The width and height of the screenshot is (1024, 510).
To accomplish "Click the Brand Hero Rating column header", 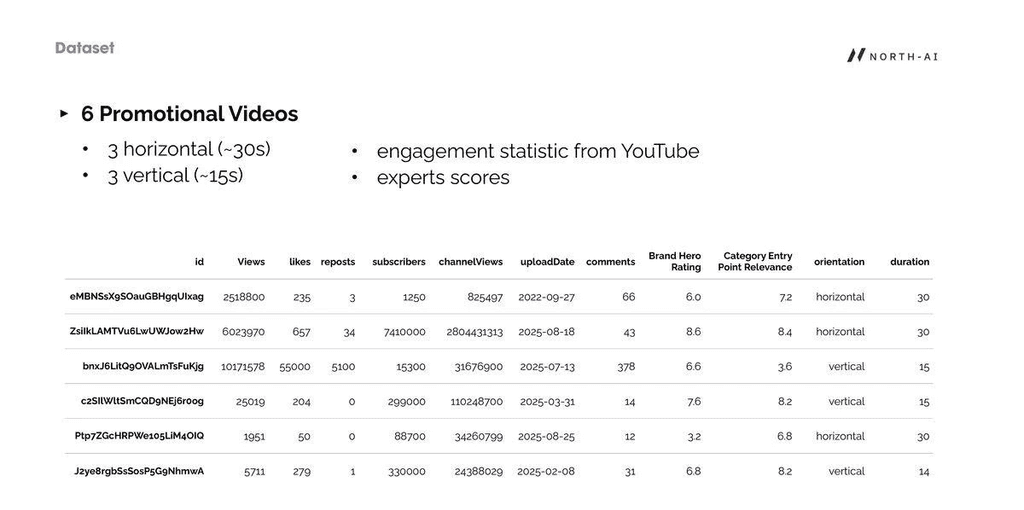I will 675,262.
